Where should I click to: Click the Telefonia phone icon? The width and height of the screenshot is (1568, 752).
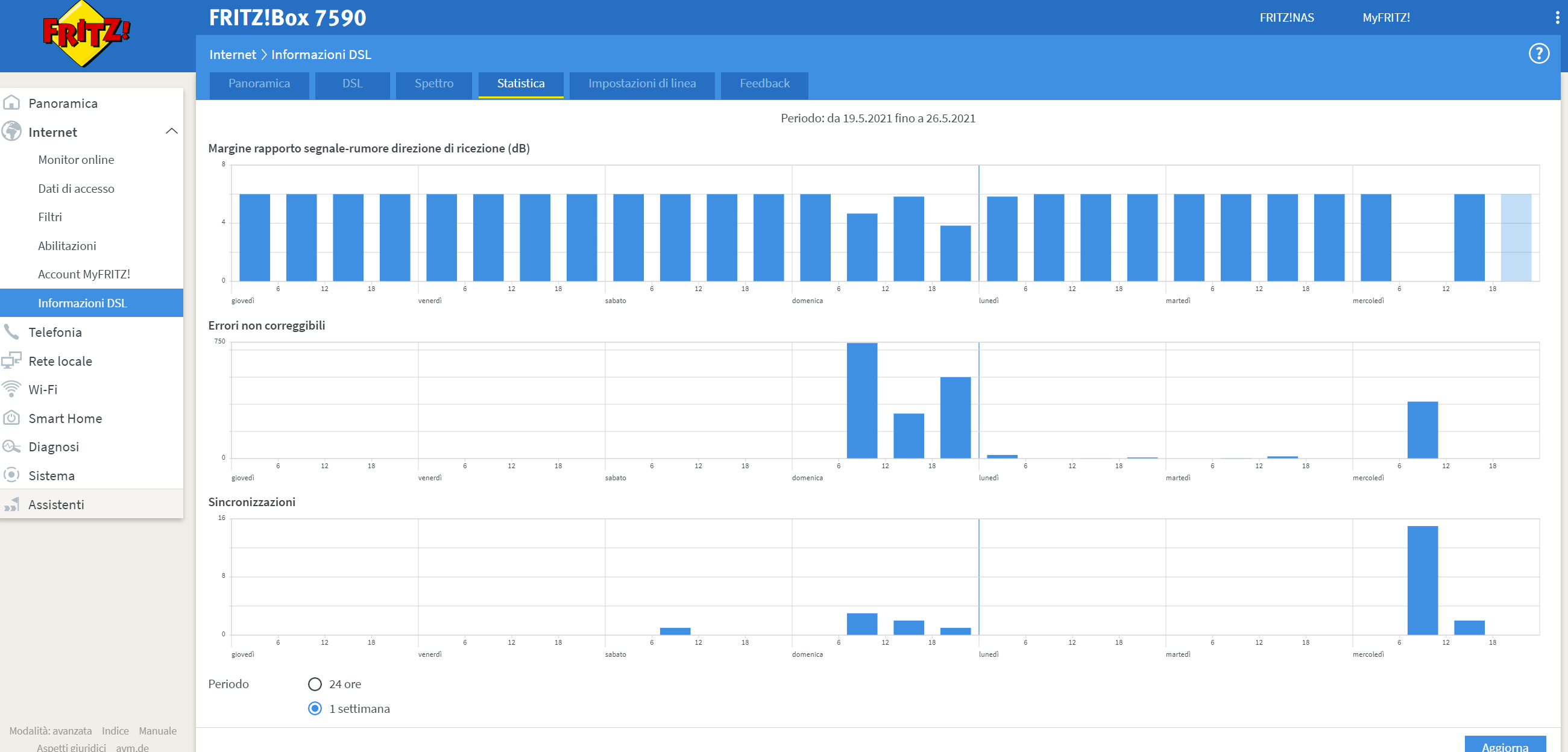11,331
